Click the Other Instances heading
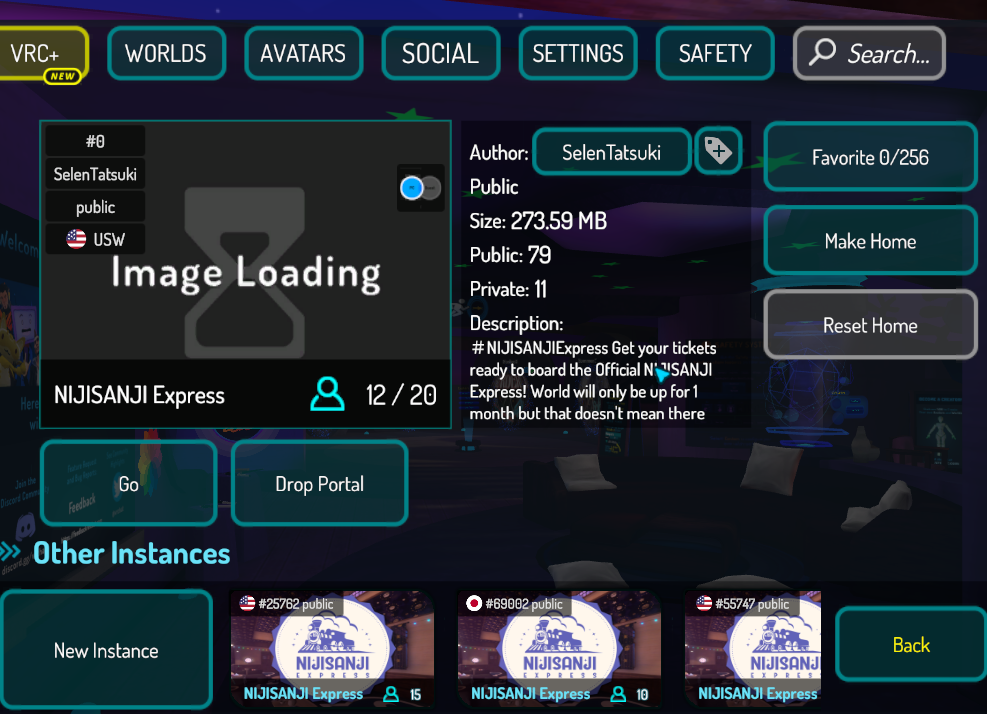The height and width of the screenshot is (714, 987). (132, 553)
